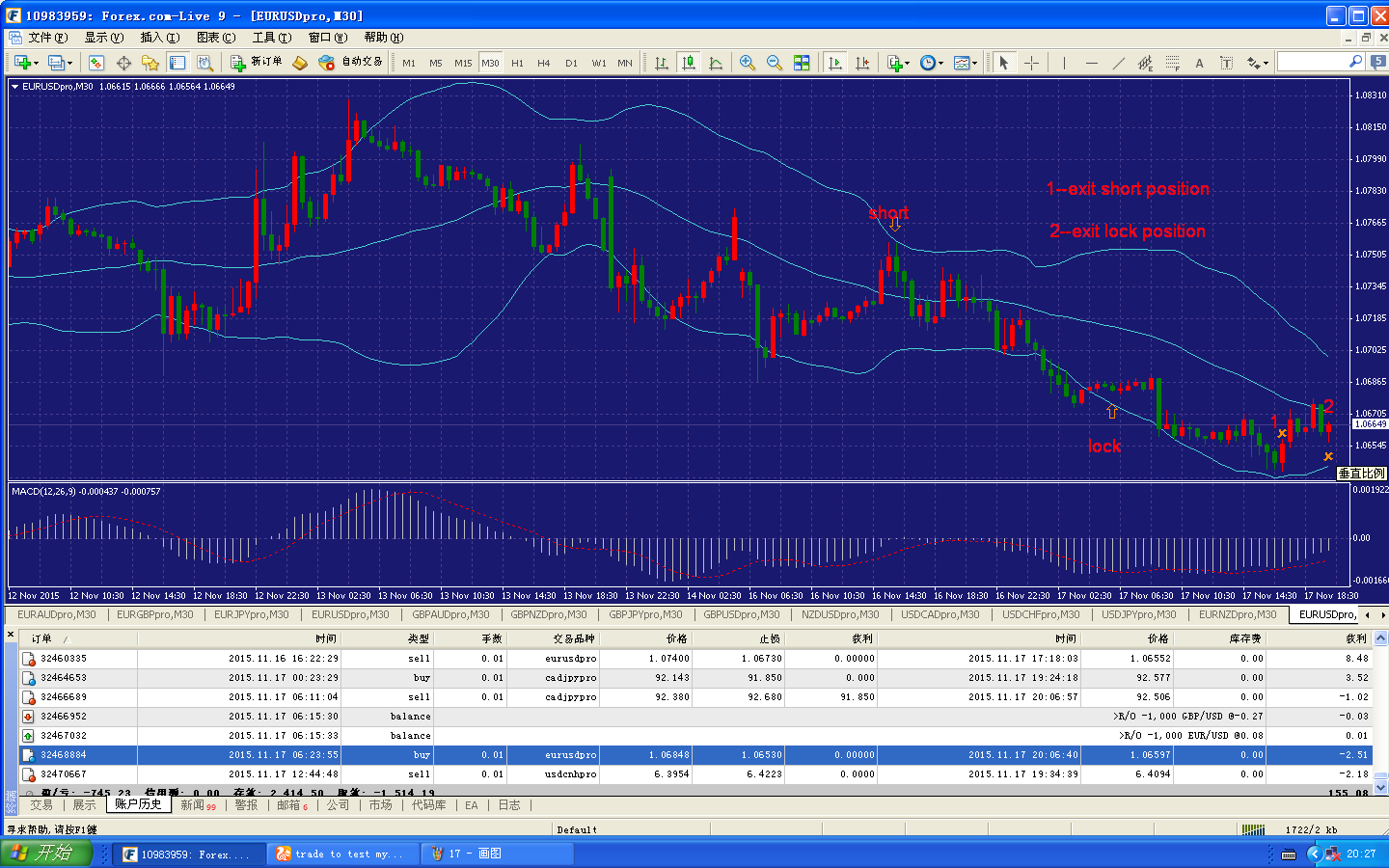Viewport: 1389px width, 868px height.
Task: Open the 插入 menu
Action: click(159, 38)
